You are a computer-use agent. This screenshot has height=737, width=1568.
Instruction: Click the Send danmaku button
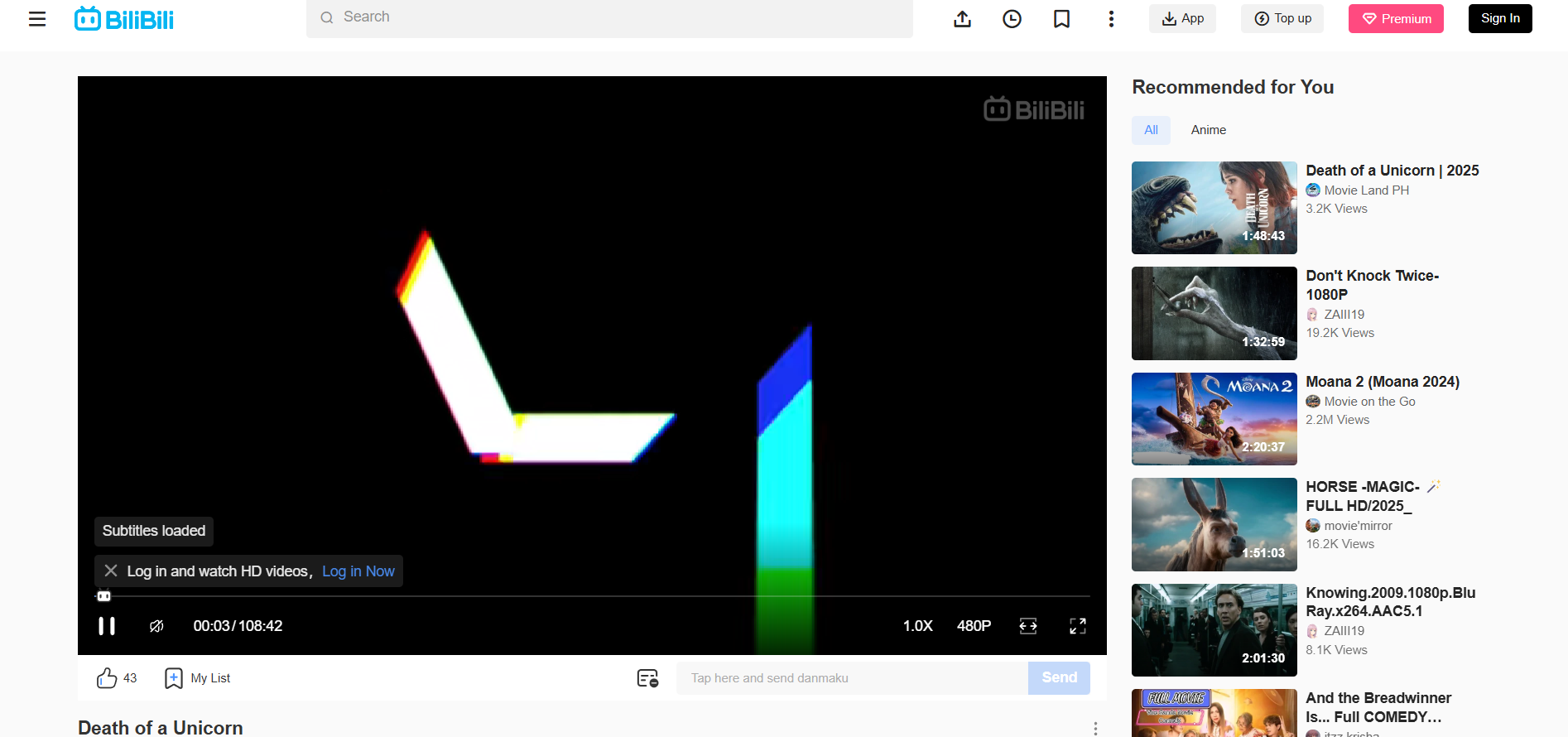(x=1059, y=678)
